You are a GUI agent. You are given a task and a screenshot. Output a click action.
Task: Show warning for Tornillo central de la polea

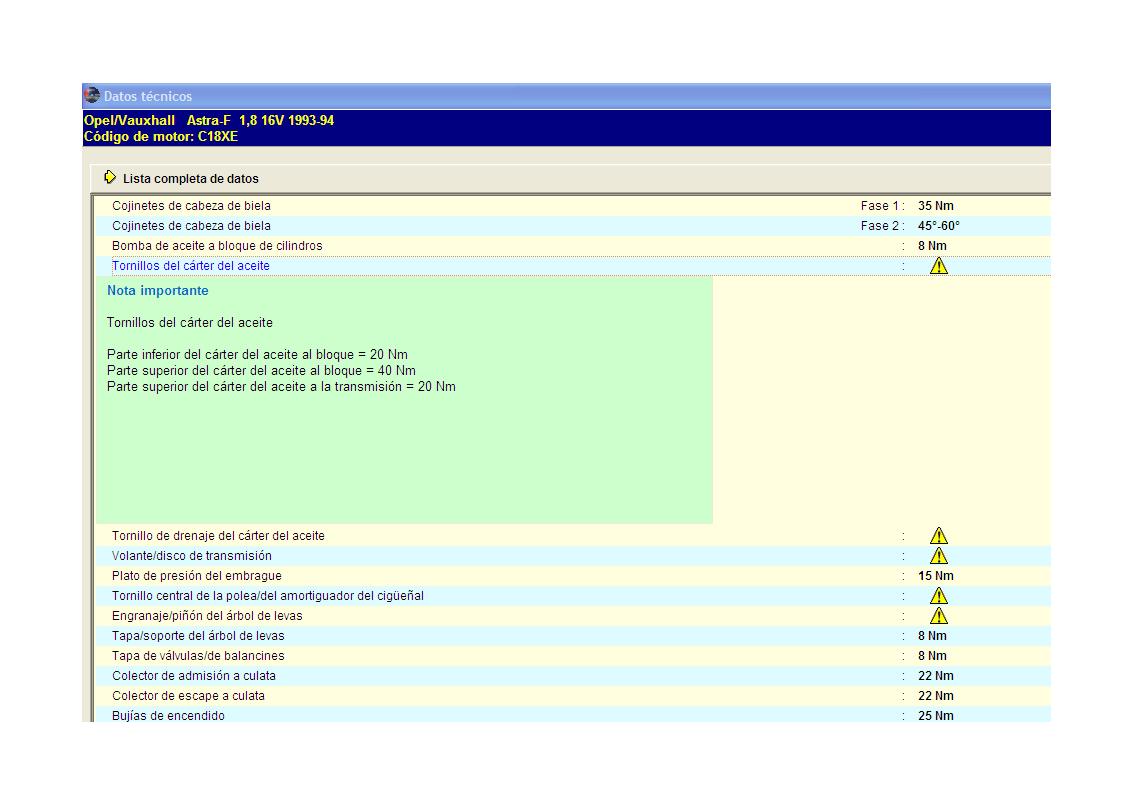coord(938,596)
